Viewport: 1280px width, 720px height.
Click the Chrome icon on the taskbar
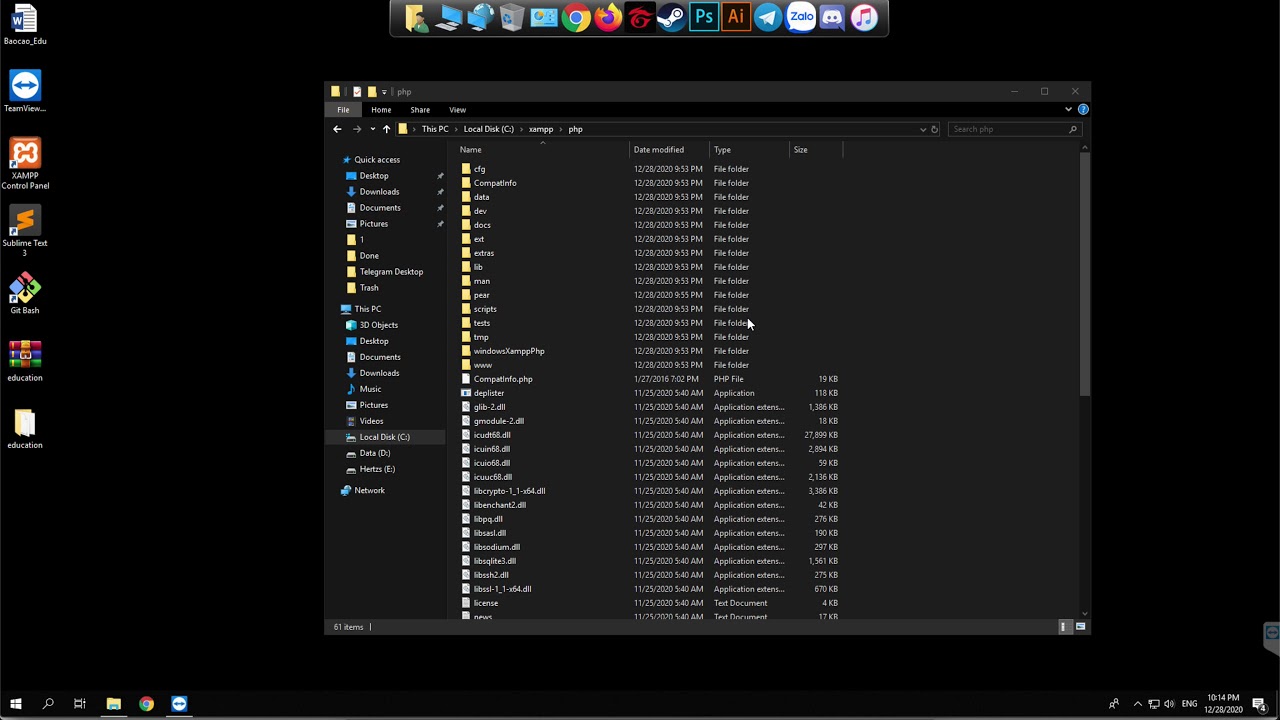(146, 704)
